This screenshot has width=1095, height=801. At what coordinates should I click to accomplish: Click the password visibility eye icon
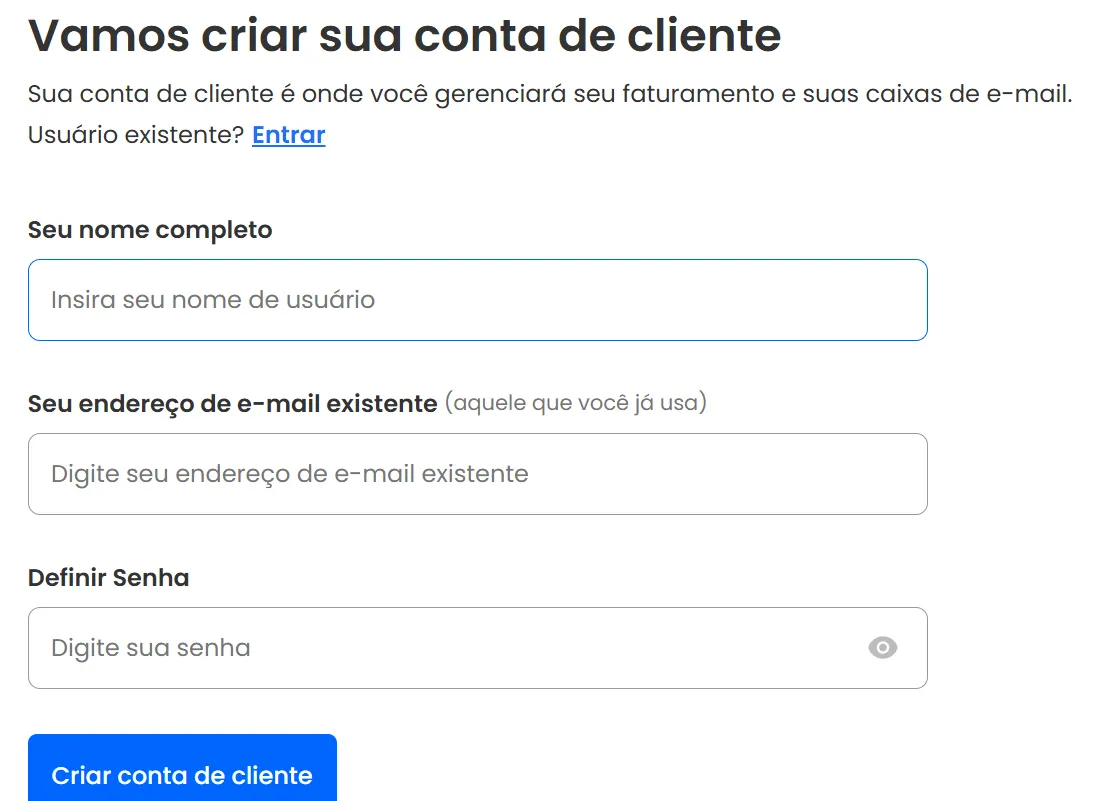pyautogui.click(x=881, y=648)
